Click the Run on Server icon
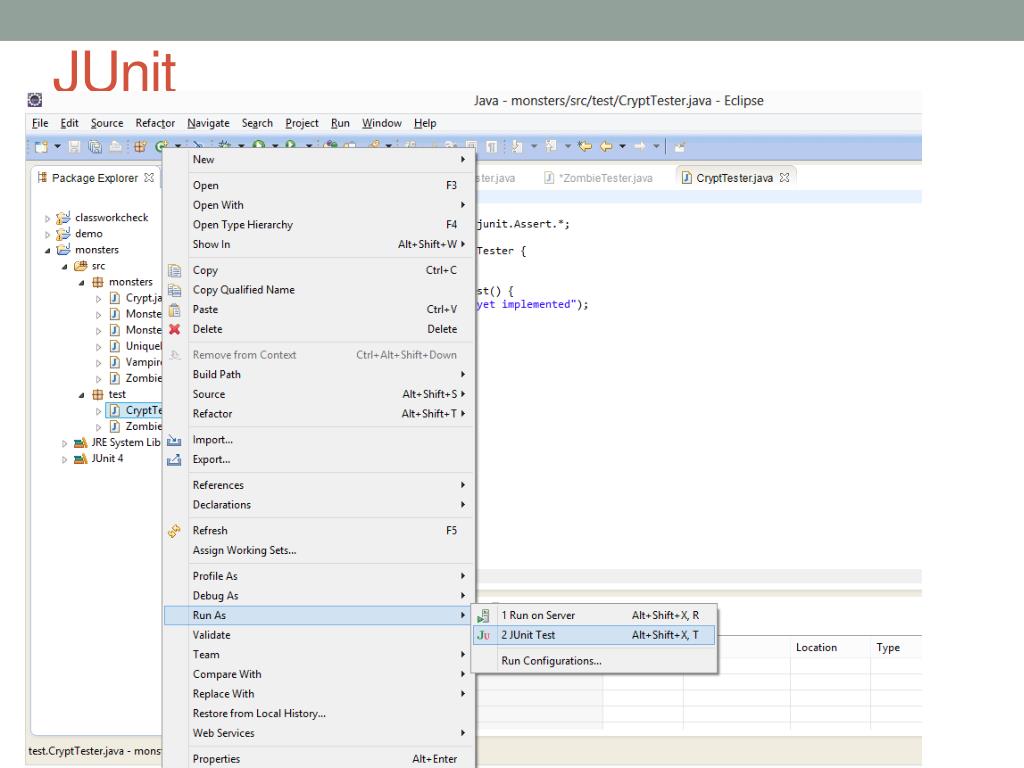This screenshot has width=1024, height=768. tap(483, 616)
